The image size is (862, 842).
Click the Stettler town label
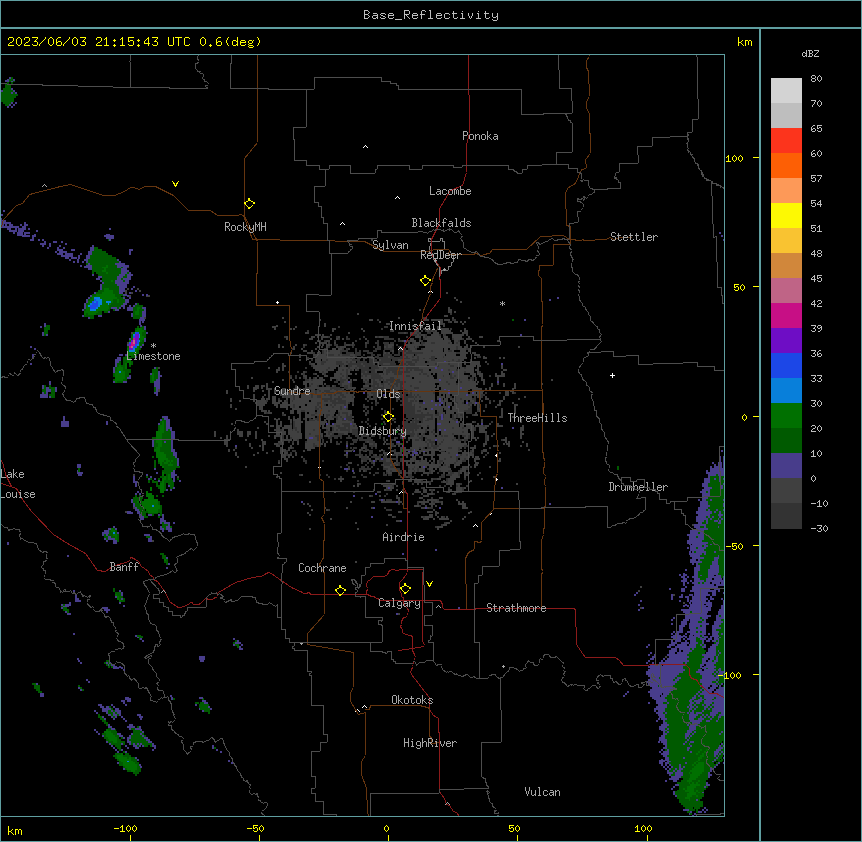click(x=634, y=237)
